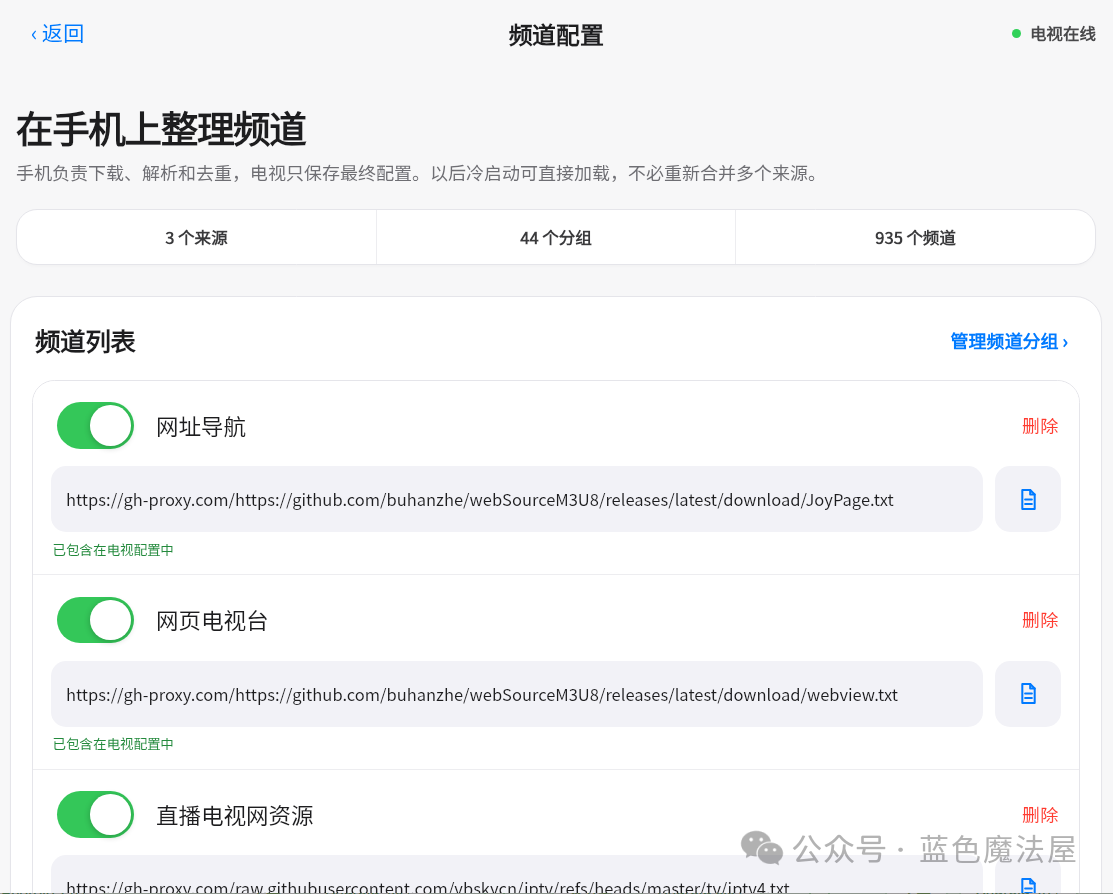Click the 直播电视网资源 source name
Screen dimensions: 1113x894
[234, 815]
